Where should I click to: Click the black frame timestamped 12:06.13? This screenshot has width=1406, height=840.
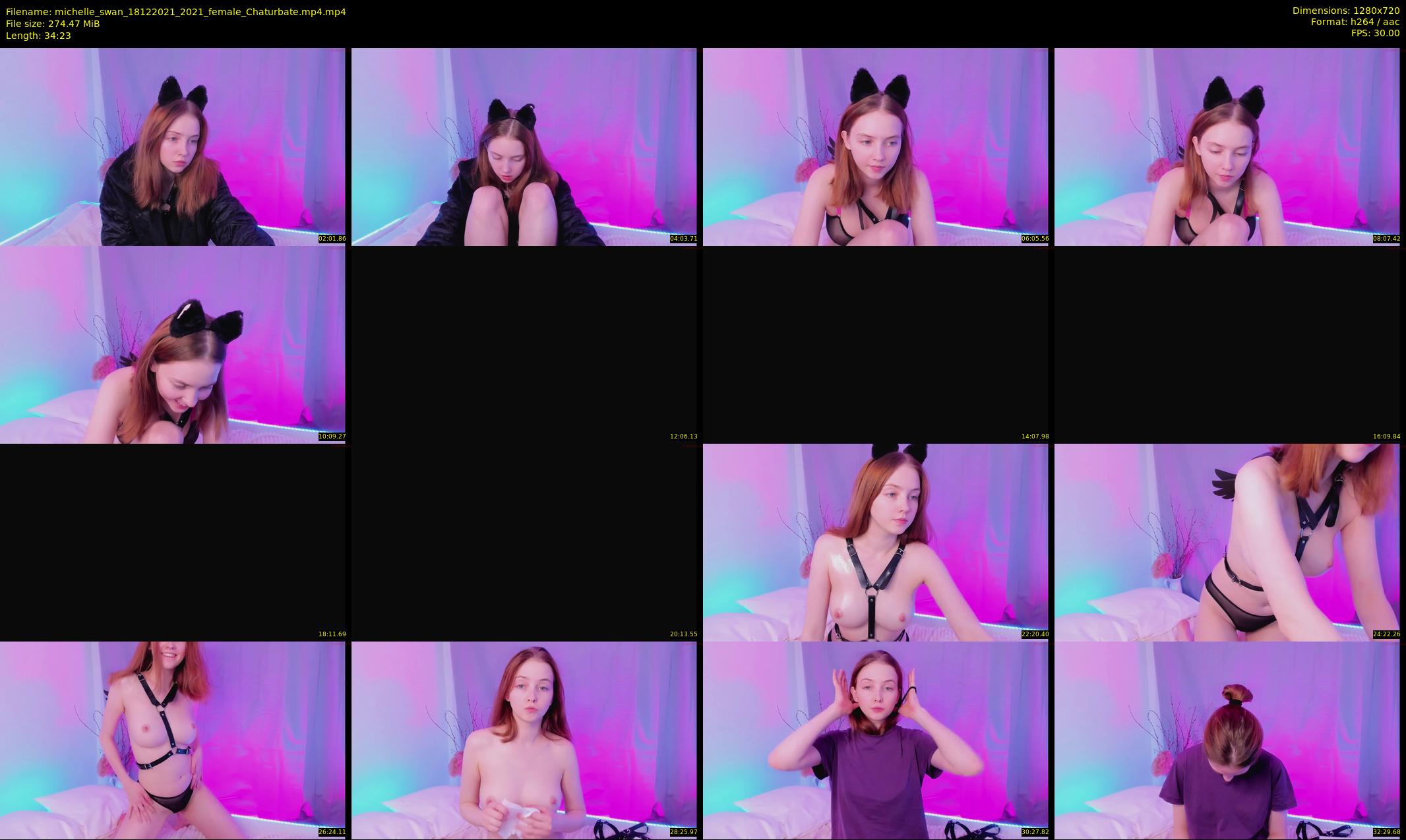(x=524, y=344)
